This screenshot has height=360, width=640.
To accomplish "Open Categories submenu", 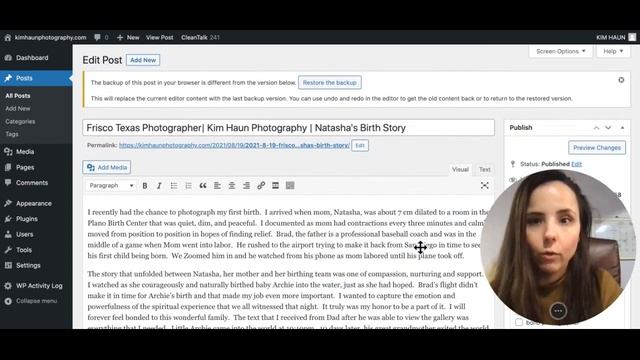I will pyautogui.click(x=20, y=122).
